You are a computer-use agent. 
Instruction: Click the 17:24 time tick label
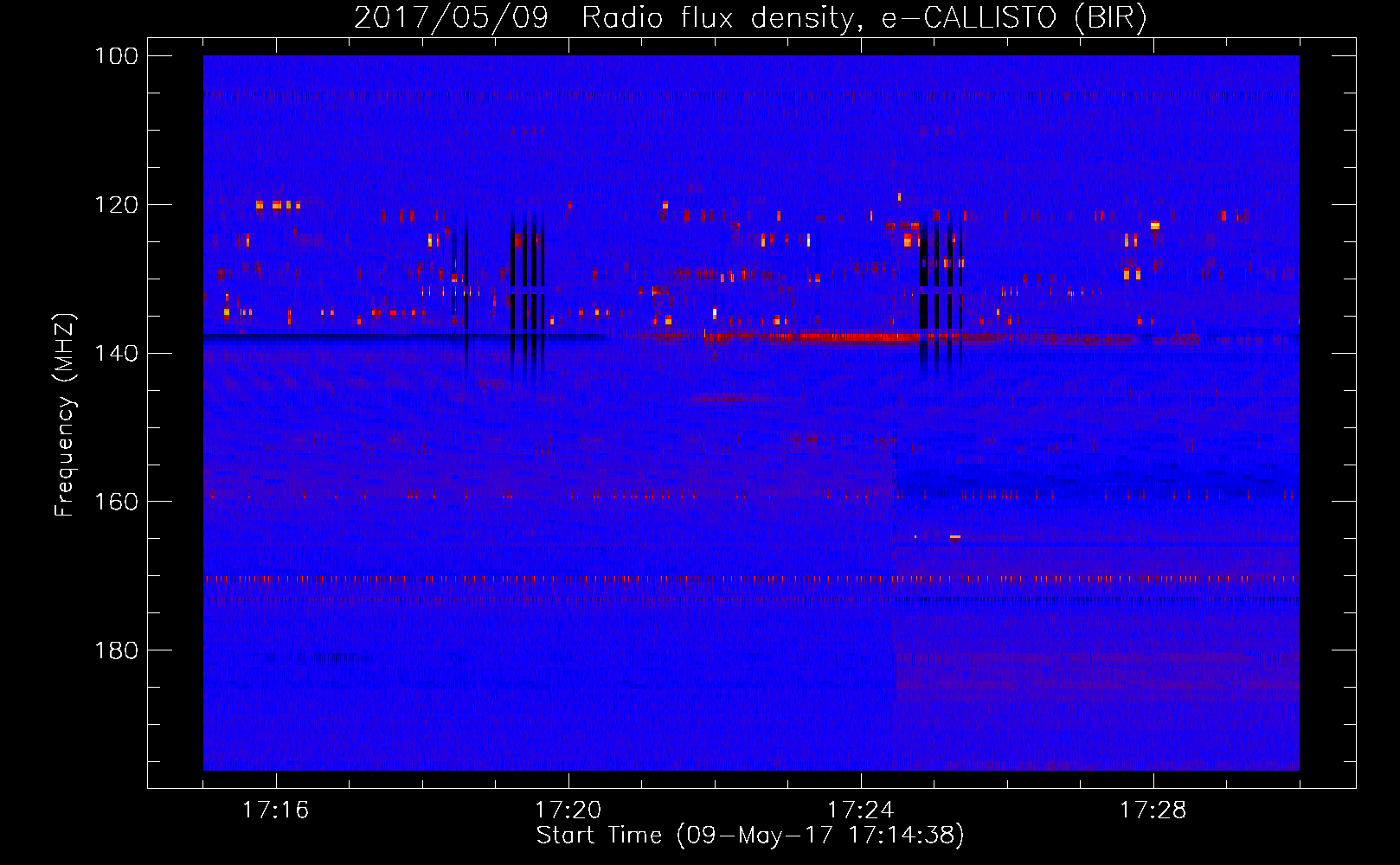pos(860,811)
